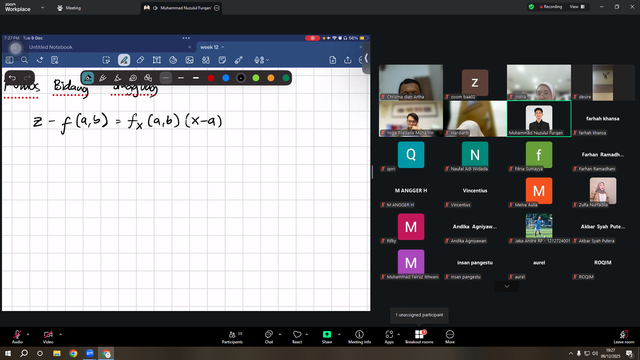
Task: Select the Muhammad Nuzulul Furqan tab
Action: click(181, 8)
